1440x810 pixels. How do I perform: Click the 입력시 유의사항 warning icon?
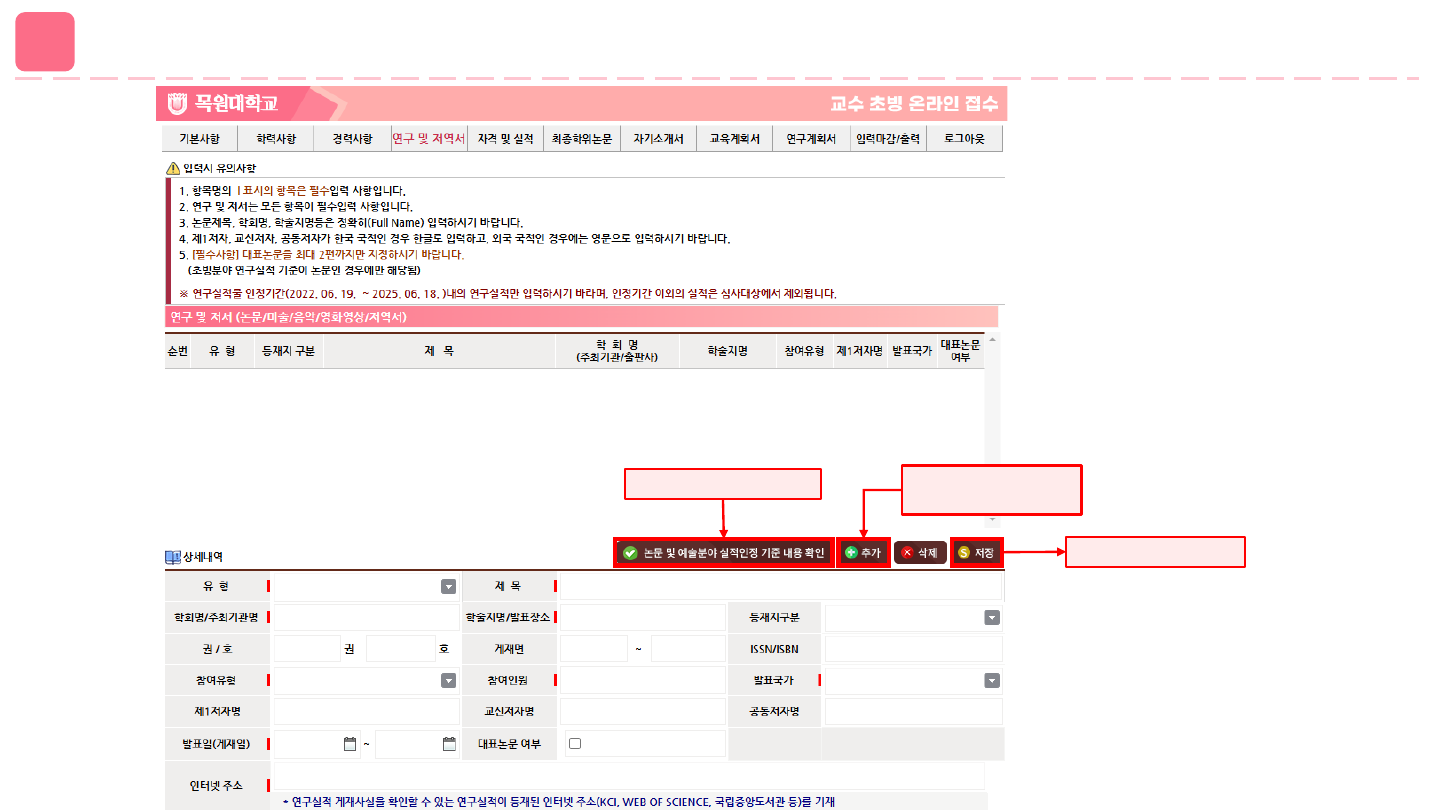[x=173, y=168]
